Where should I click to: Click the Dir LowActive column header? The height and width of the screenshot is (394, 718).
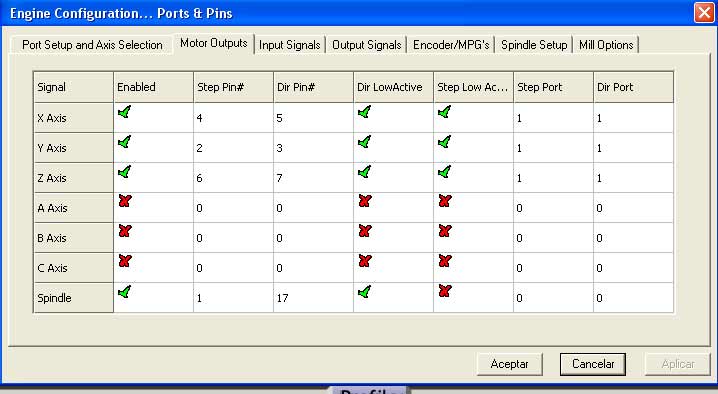393,87
